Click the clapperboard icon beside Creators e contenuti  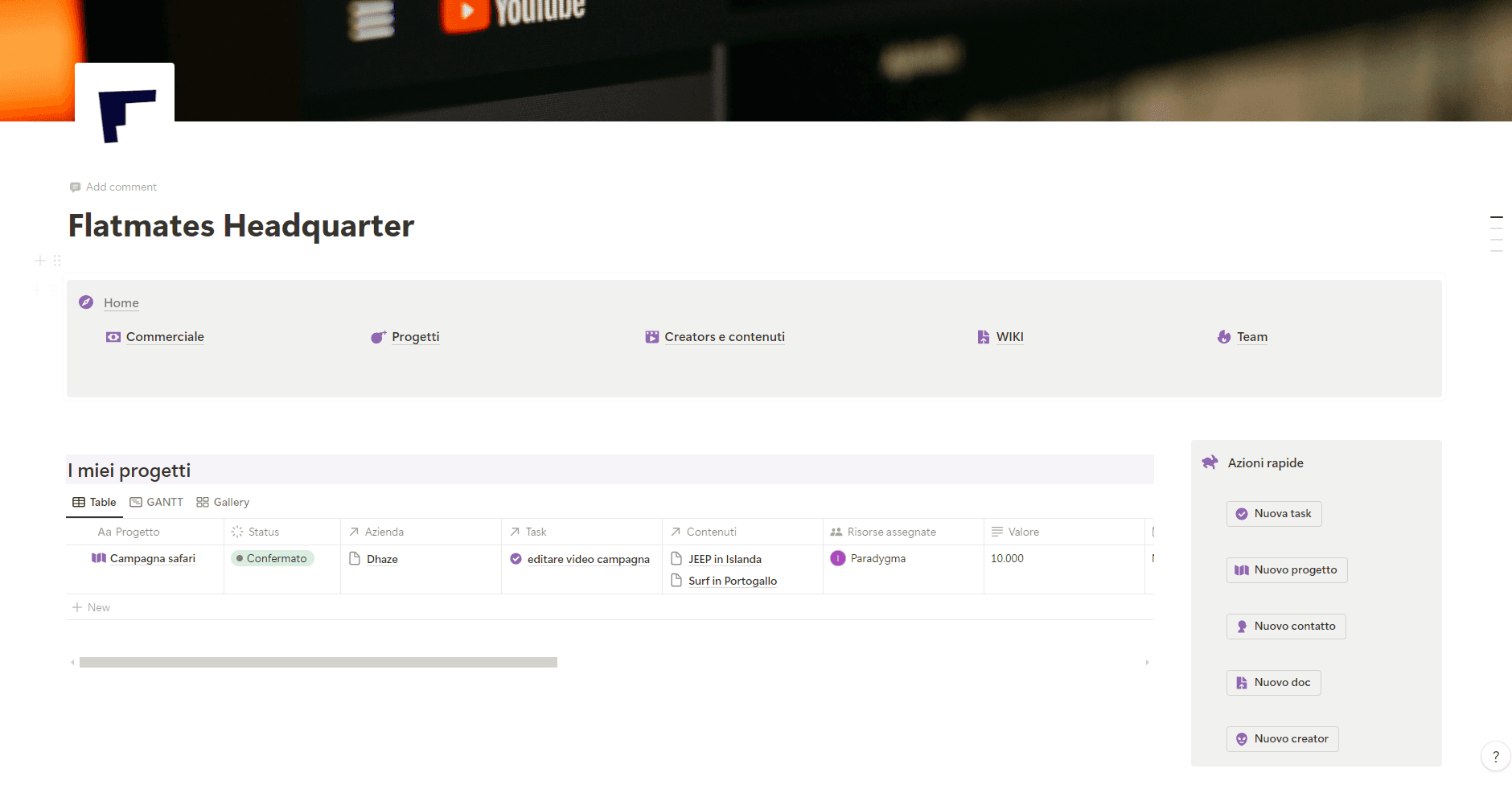651,337
